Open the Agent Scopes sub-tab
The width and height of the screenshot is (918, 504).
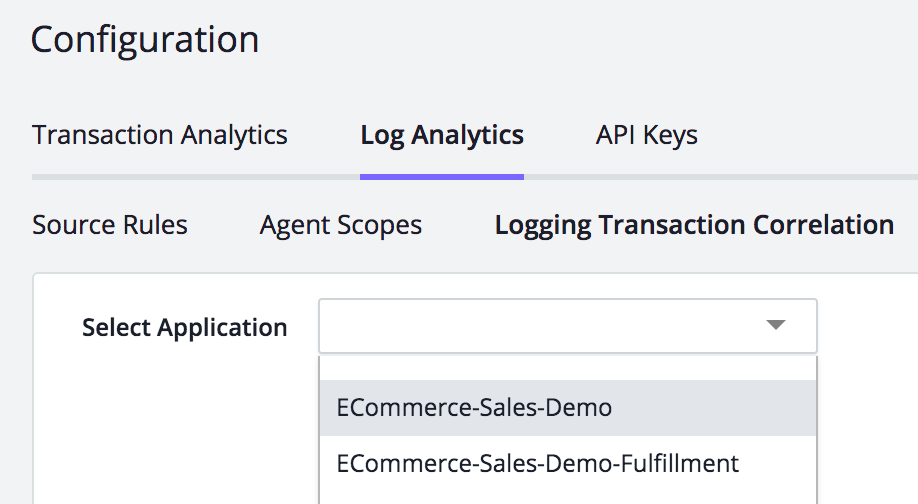(x=341, y=225)
